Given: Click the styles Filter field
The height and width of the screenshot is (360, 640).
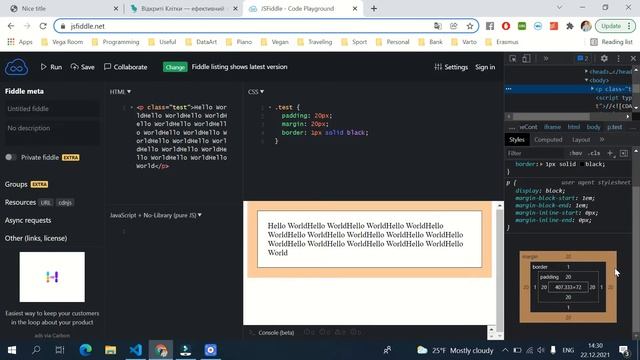Looking at the screenshot, I should [536, 153].
